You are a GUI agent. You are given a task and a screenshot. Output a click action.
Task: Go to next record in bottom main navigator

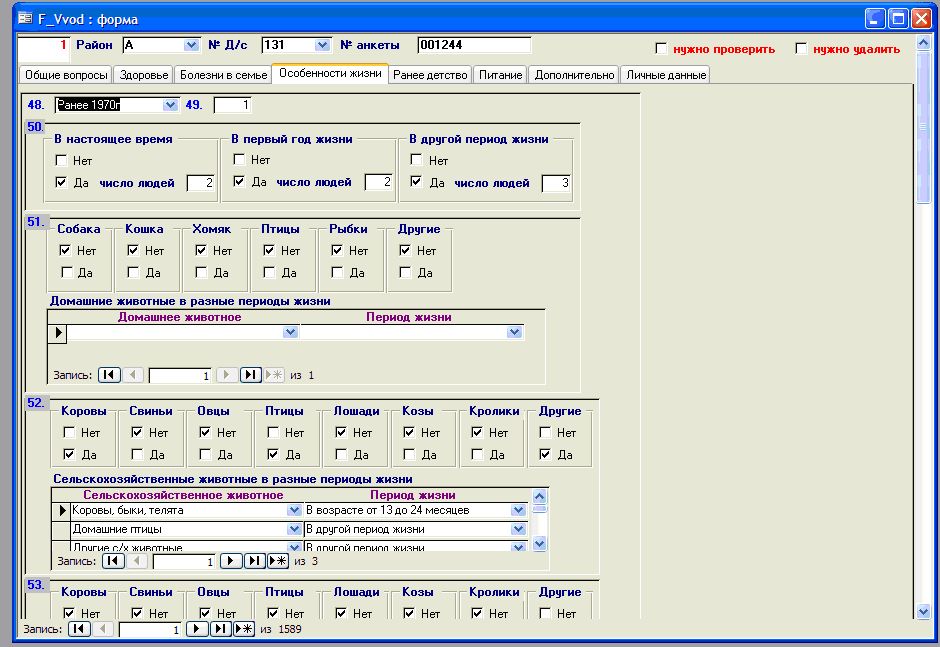[x=197, y=629]
